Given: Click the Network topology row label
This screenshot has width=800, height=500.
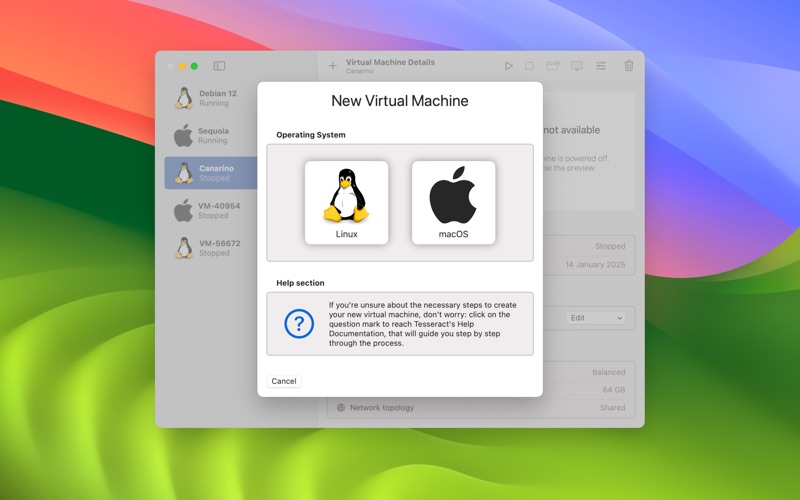Looking at the screenshot, I should click(382, 408).
